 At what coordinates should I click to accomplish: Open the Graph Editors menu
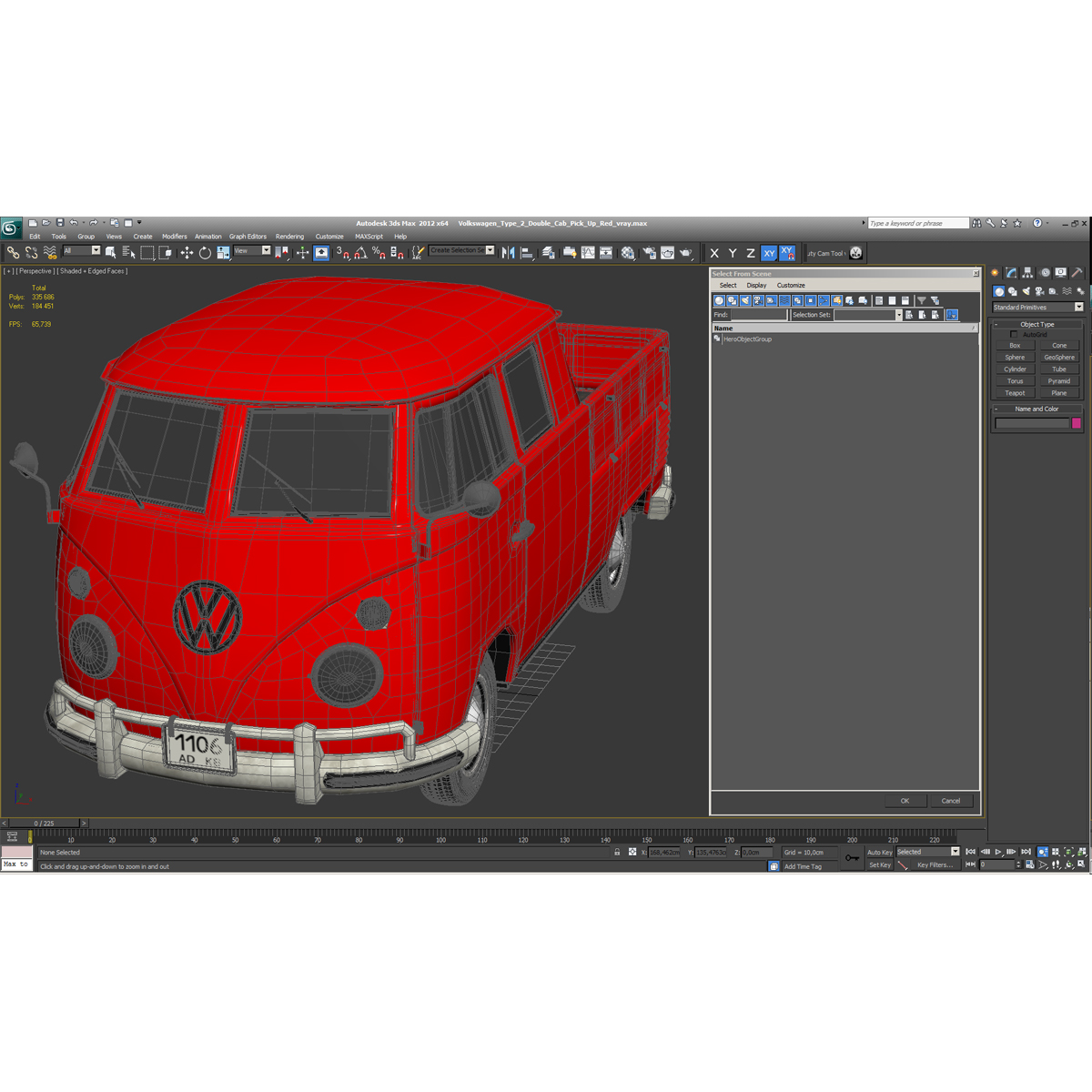coord(248,237)
